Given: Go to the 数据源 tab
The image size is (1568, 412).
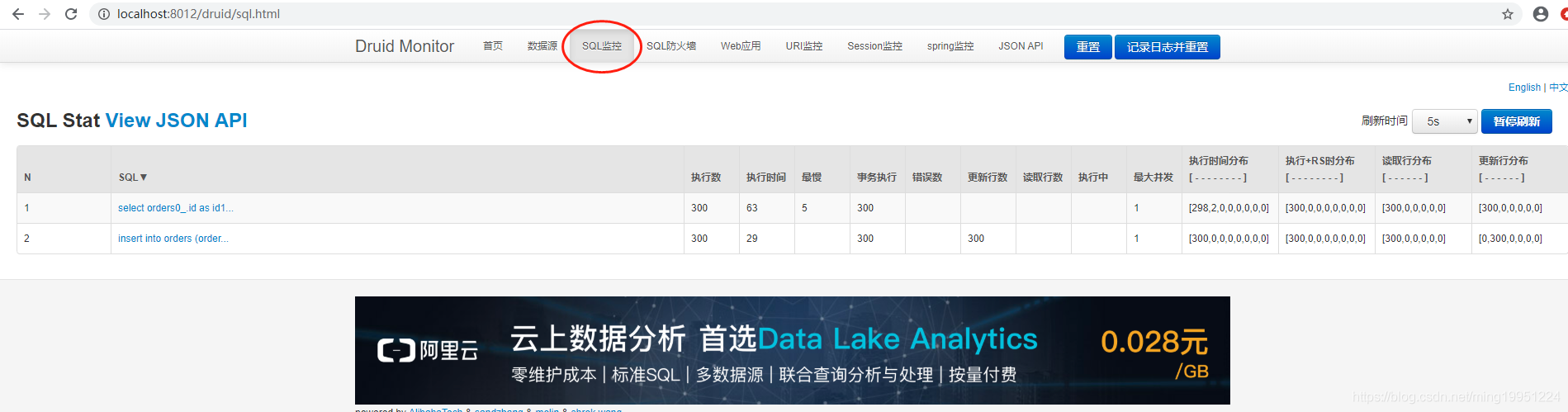Looking at the screenshot, I should point(542,46).
